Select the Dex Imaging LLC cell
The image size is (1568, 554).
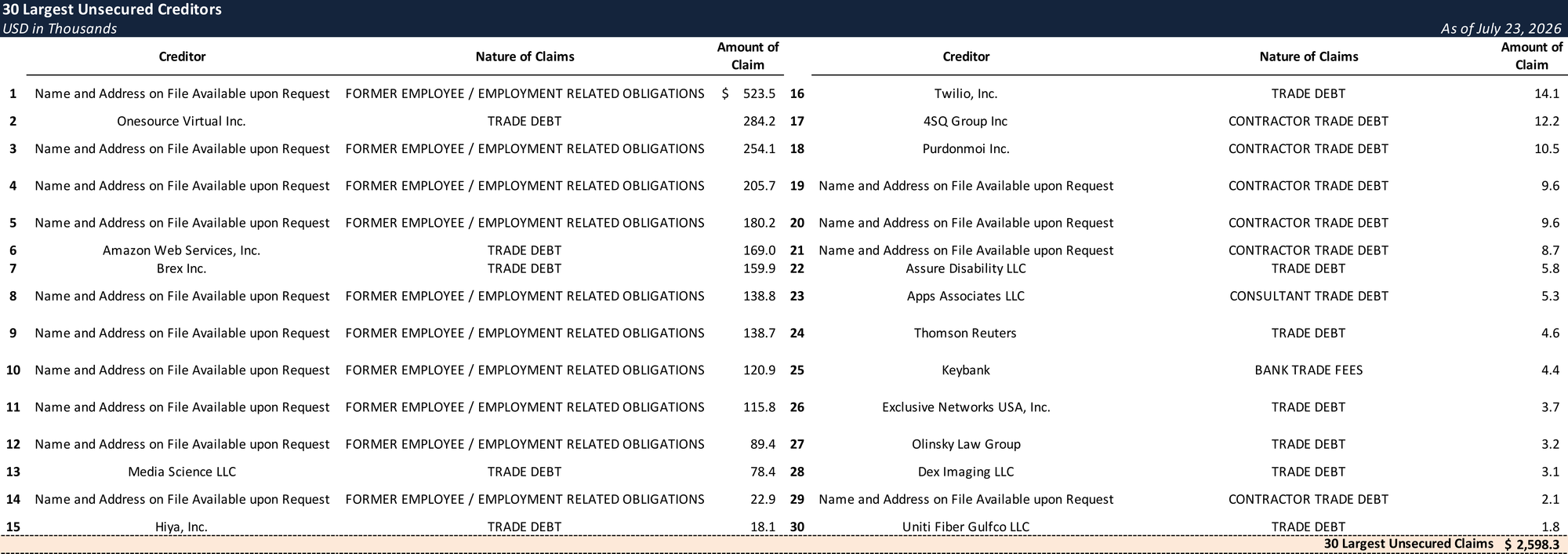[966, 472]
